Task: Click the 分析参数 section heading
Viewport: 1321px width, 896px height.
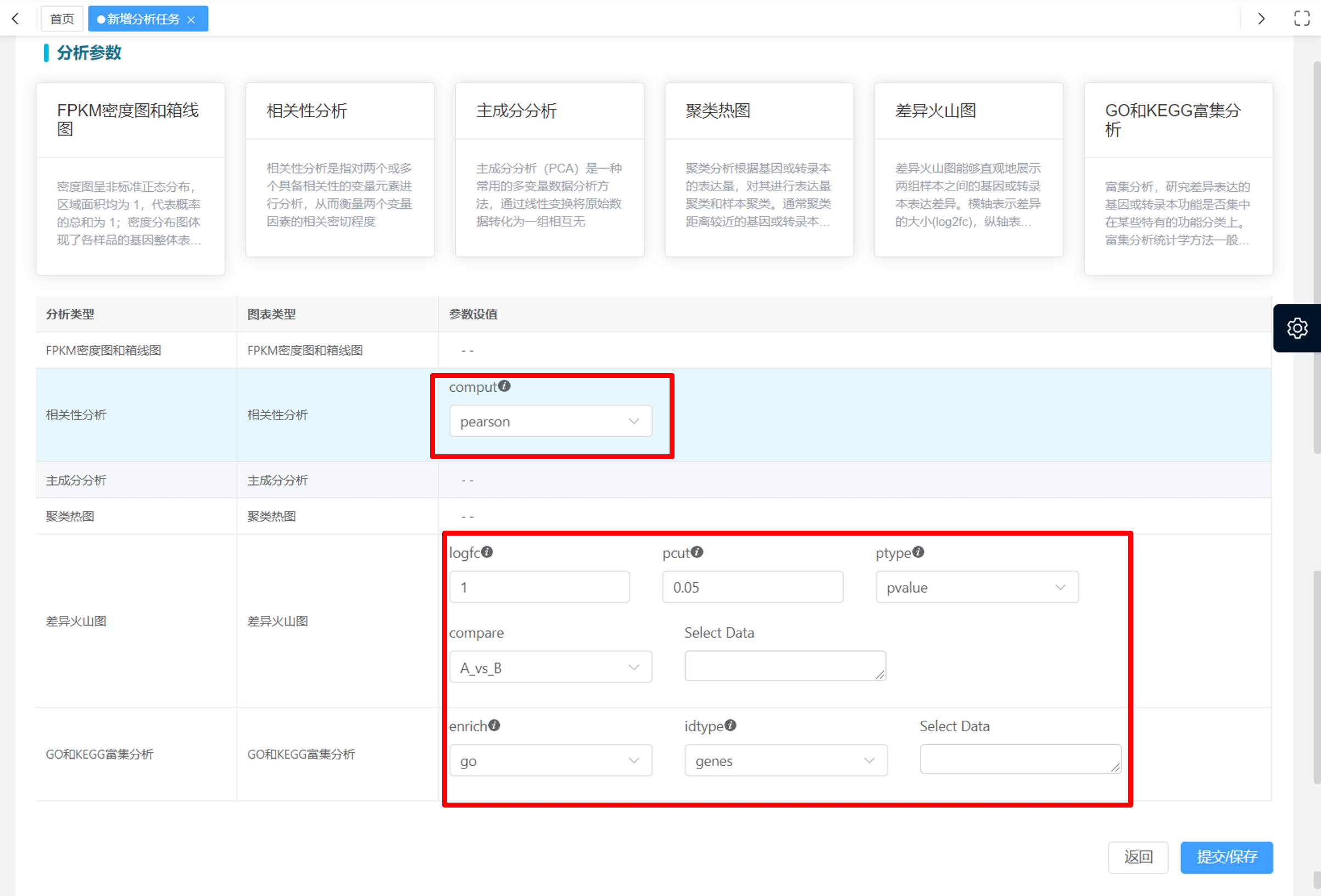Action: (88, 53)
